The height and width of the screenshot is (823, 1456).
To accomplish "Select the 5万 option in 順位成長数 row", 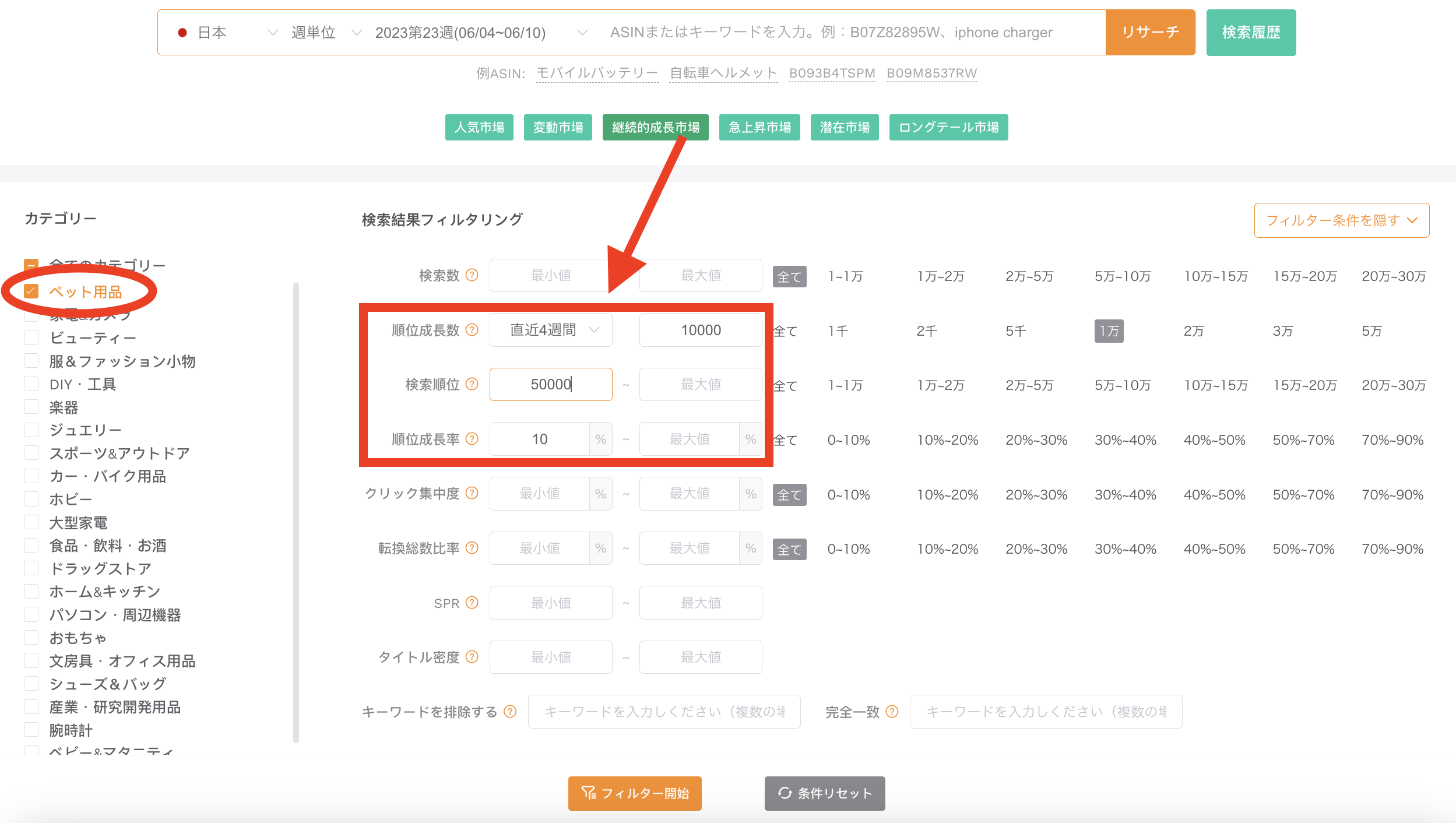I will pyautogui.click(x=1371, y=331).
